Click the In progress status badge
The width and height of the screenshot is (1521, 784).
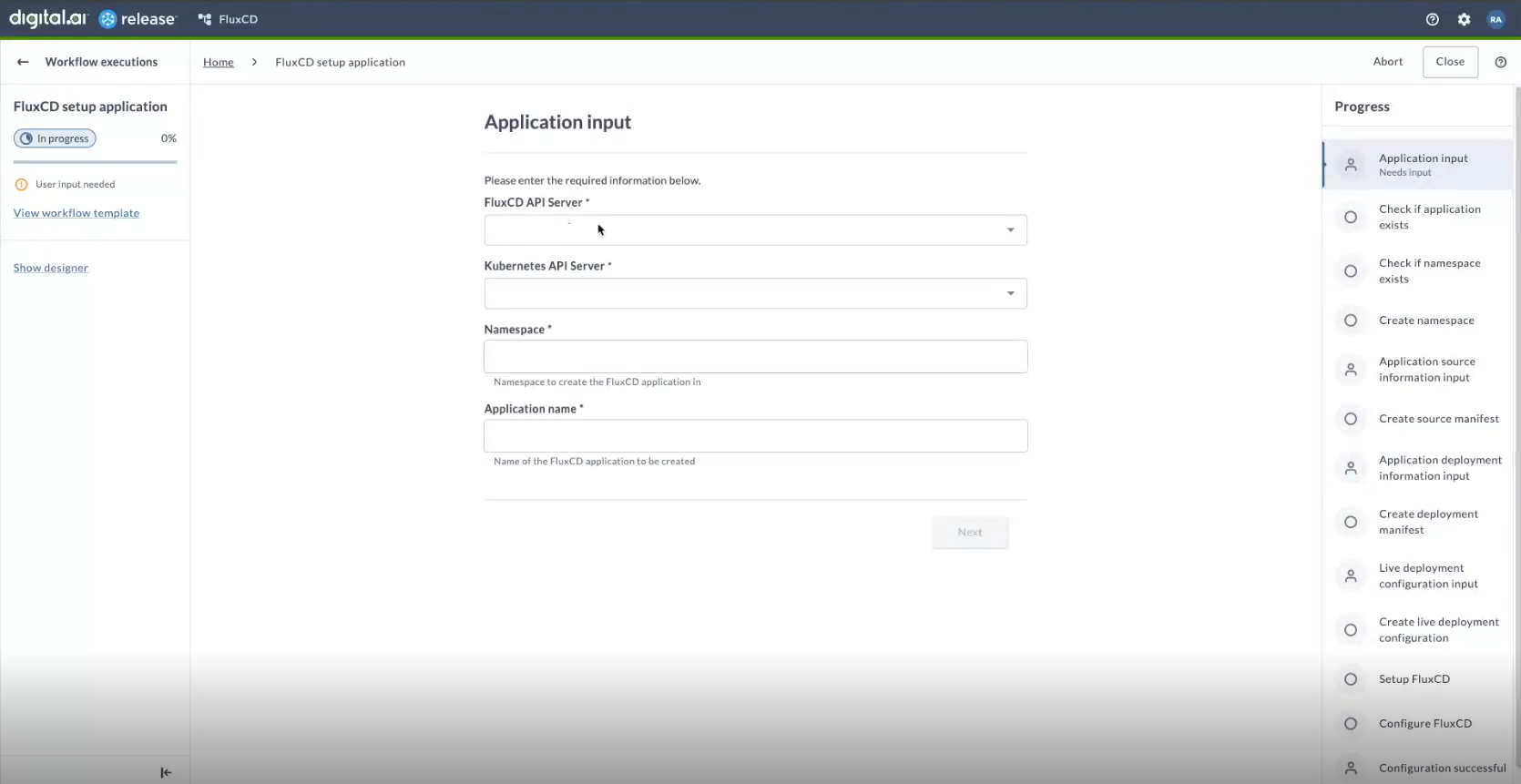pos(55,138)
